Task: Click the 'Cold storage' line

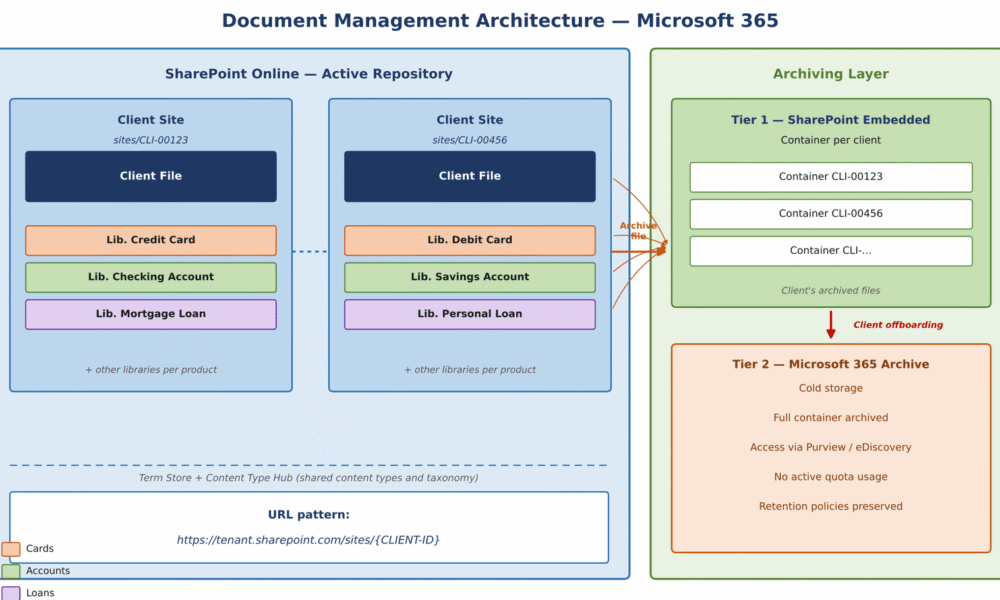Action: coord(830,388)
